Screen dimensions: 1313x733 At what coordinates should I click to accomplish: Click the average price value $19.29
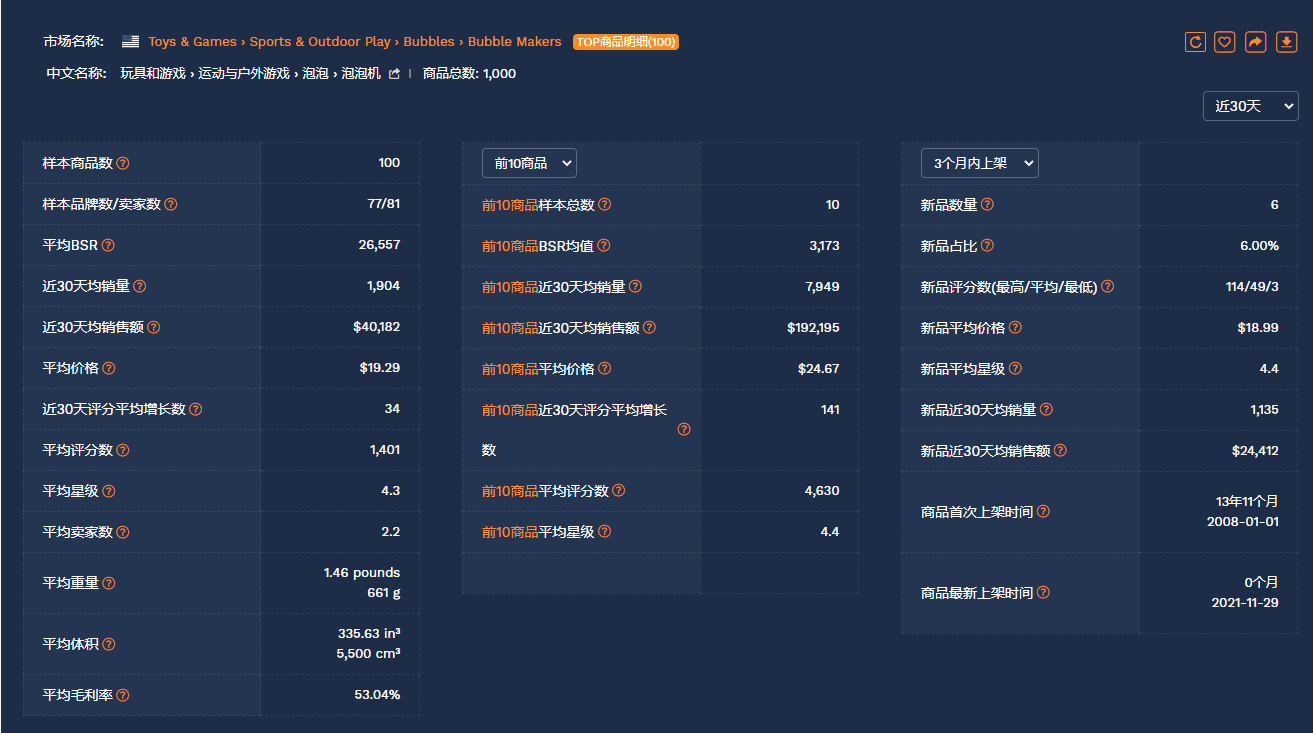point(380,368)
